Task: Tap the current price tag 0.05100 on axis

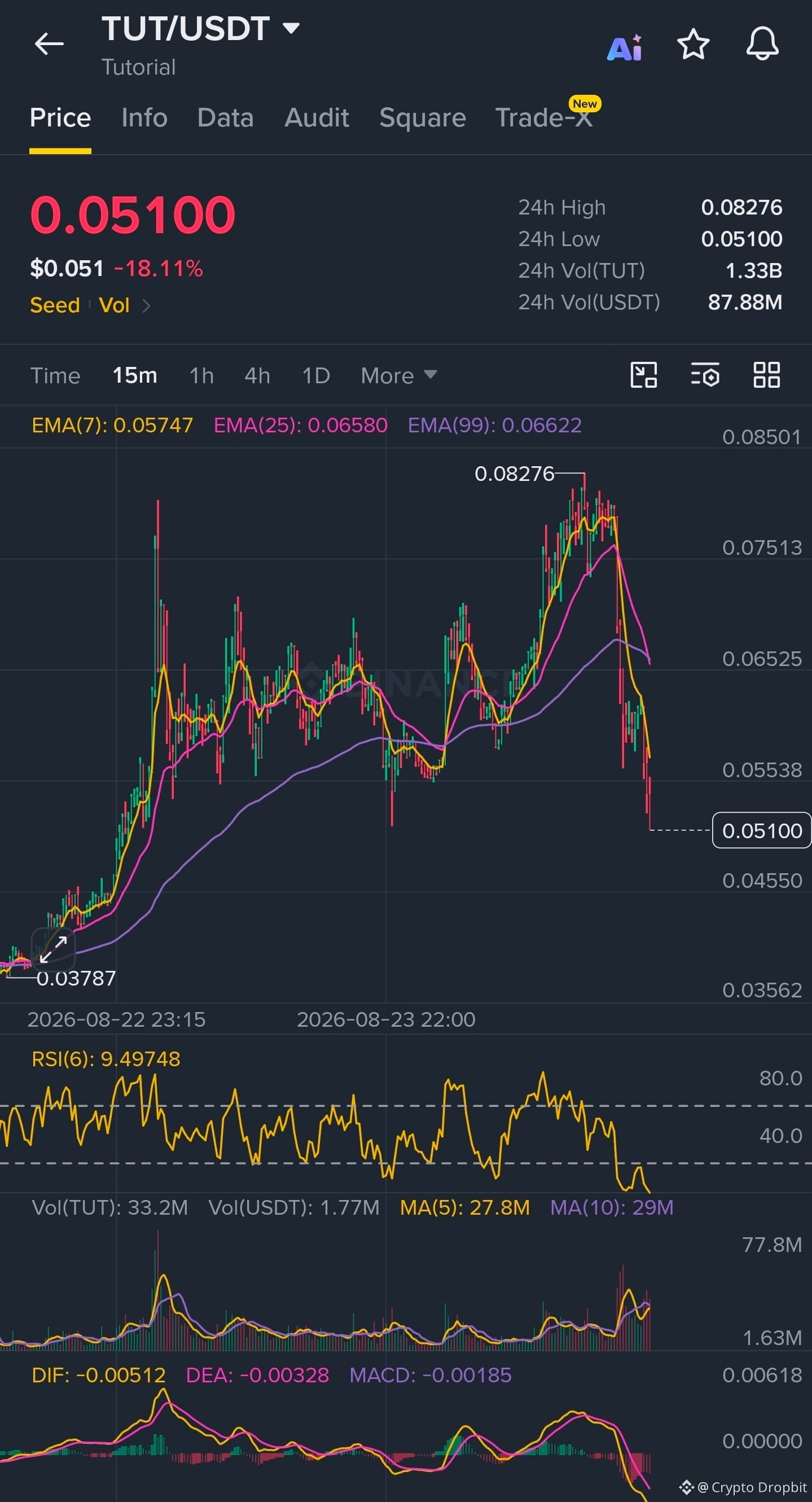Action: tap(761, 830)
